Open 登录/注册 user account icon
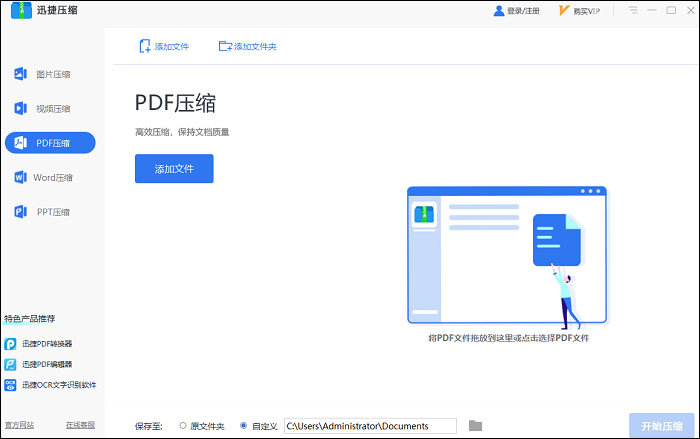This screenshot has height=439, width=700. point(499,11)
